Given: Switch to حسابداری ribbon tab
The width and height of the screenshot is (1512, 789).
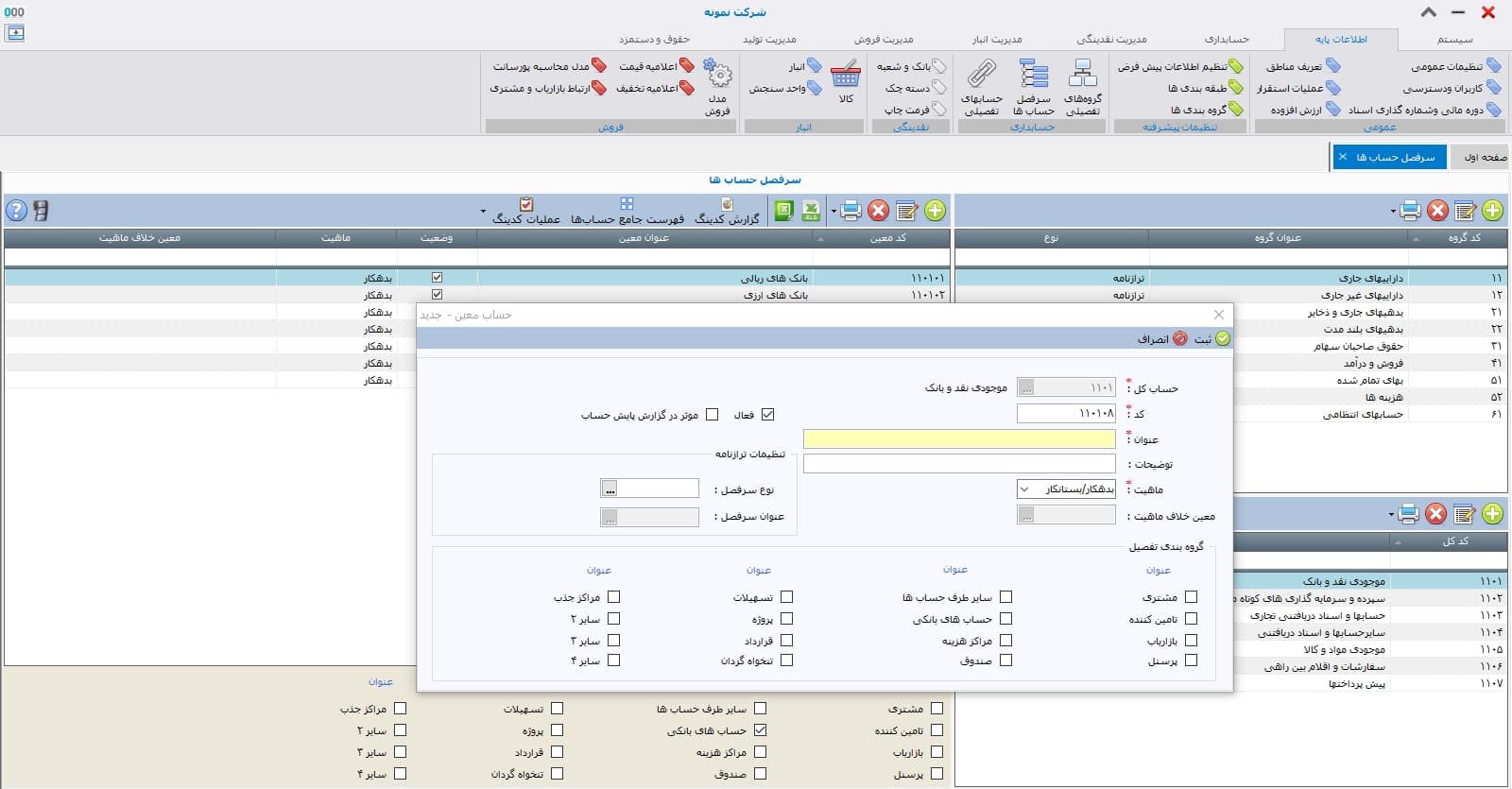Looking at the screenshot, I should coord(1227,40).
